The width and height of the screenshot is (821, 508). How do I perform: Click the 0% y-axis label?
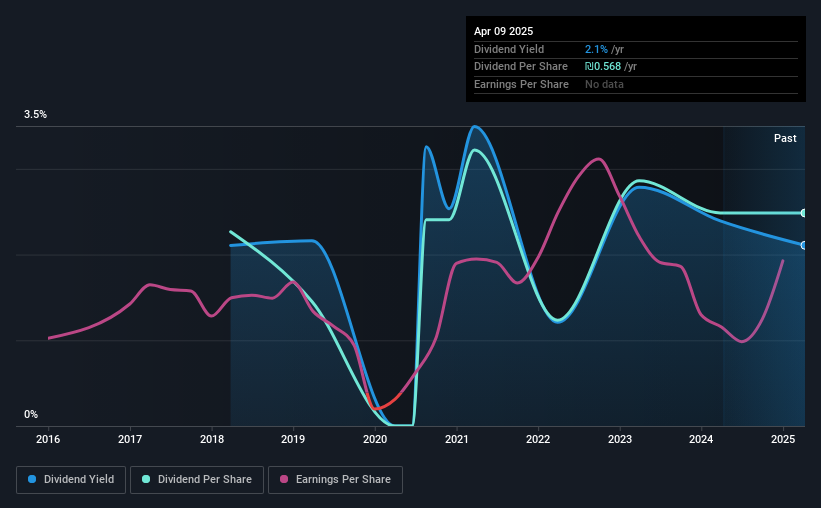[31, 414]
